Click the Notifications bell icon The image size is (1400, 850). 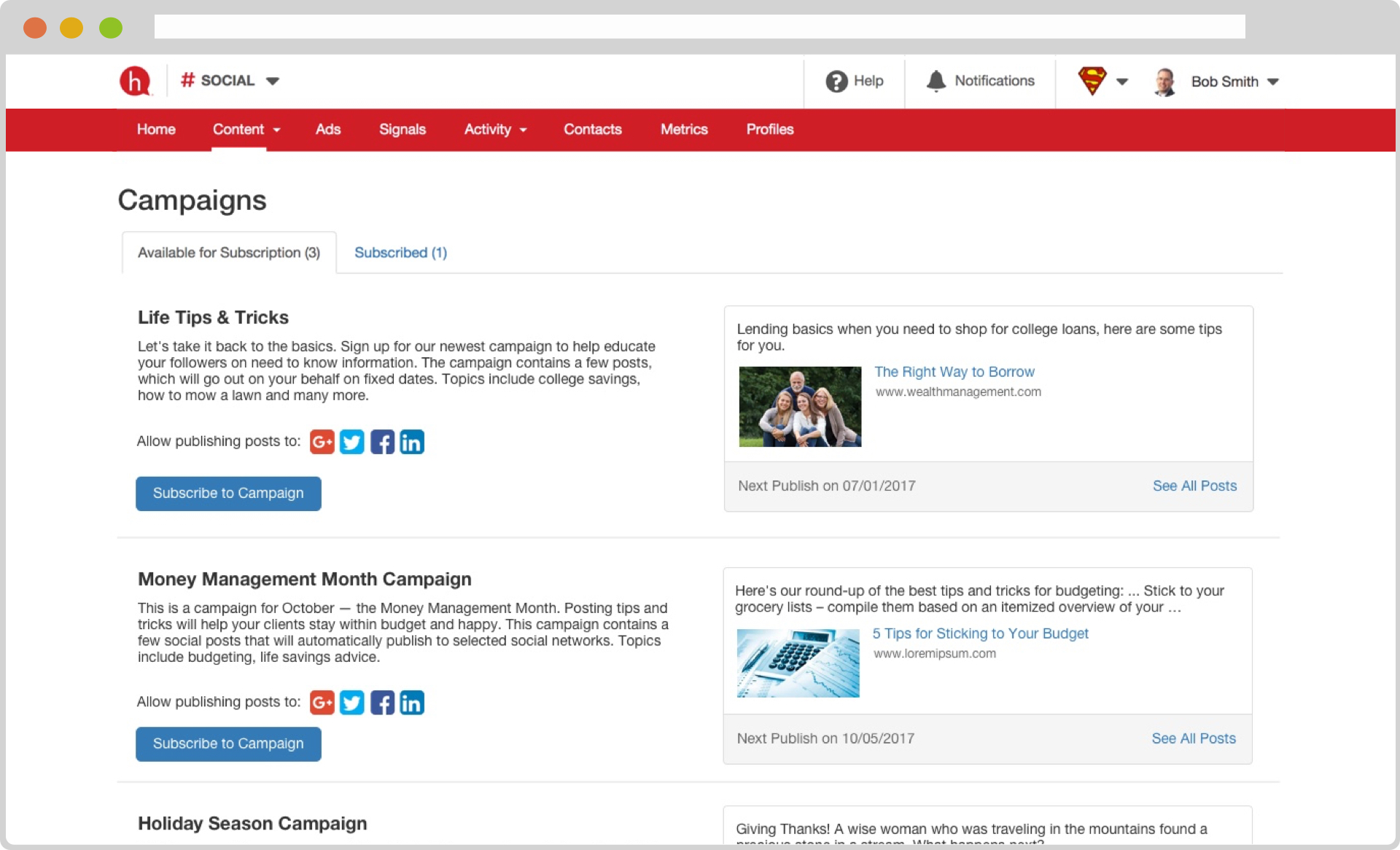point(936,81)
